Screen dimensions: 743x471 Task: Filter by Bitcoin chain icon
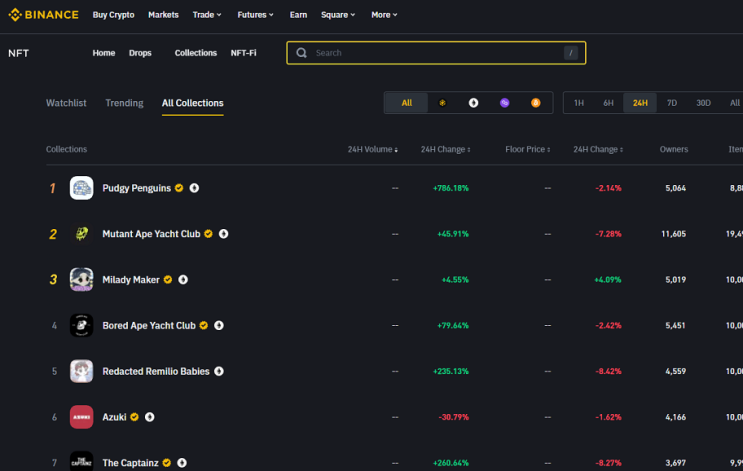(x=535, y=103)
